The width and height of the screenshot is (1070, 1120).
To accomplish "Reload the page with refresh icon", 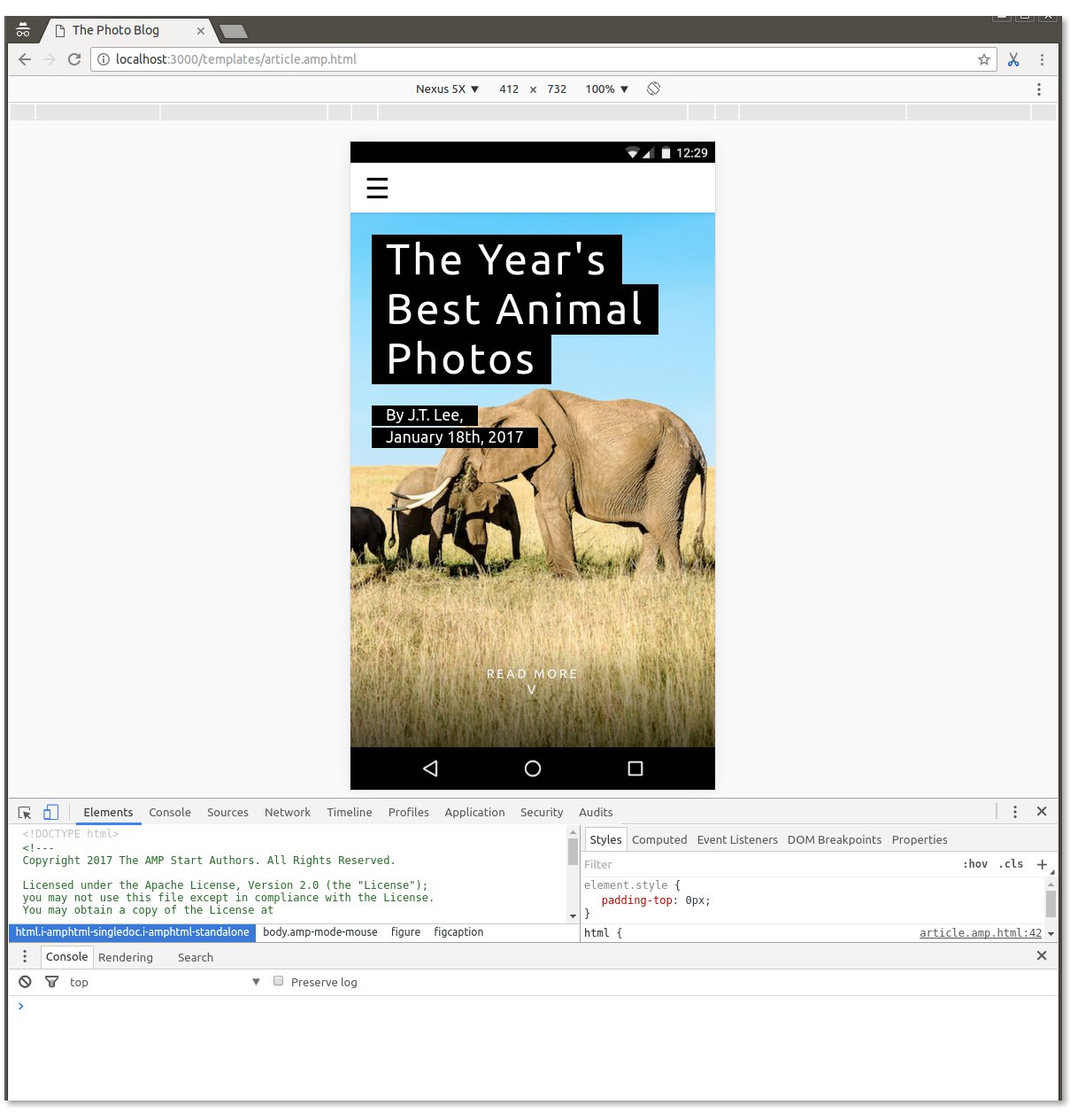I will (x=74, y=59).
